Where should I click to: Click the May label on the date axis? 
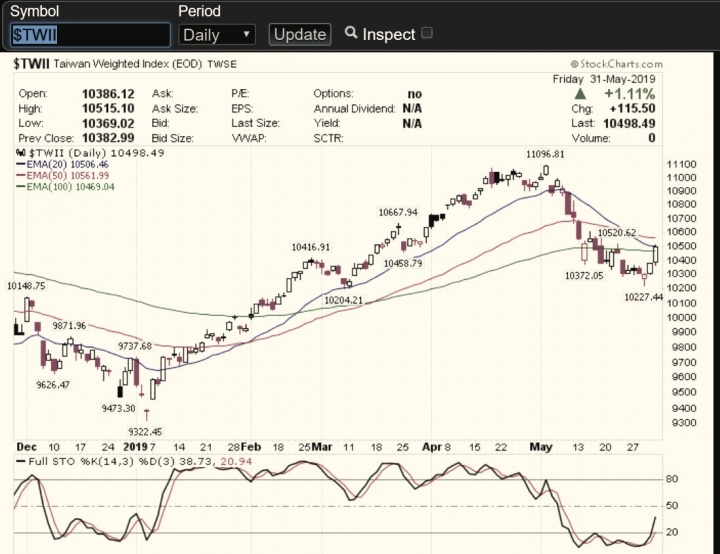(x=540, y=447)
